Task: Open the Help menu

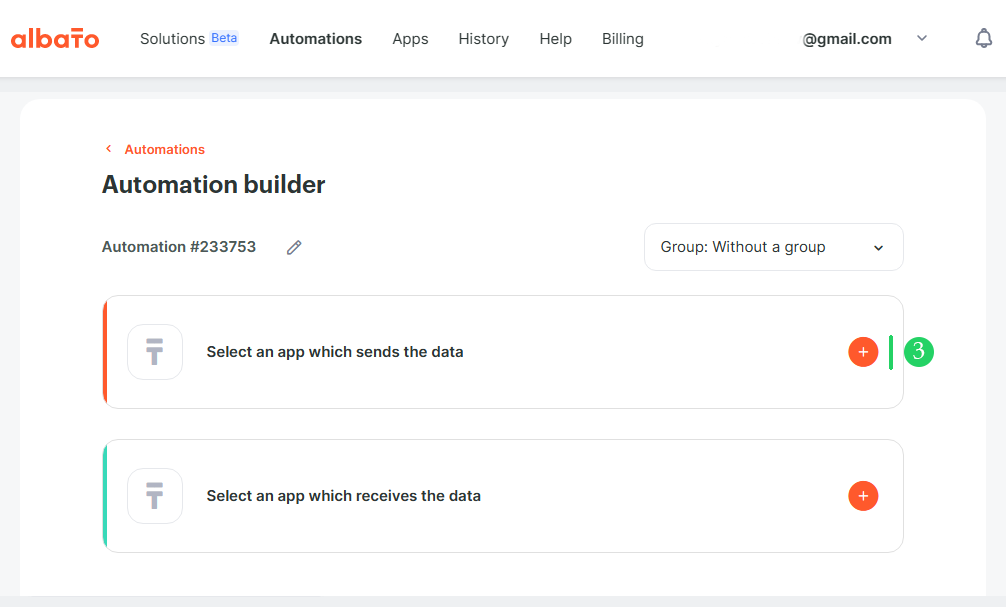Action: click(x=556, y=39)
